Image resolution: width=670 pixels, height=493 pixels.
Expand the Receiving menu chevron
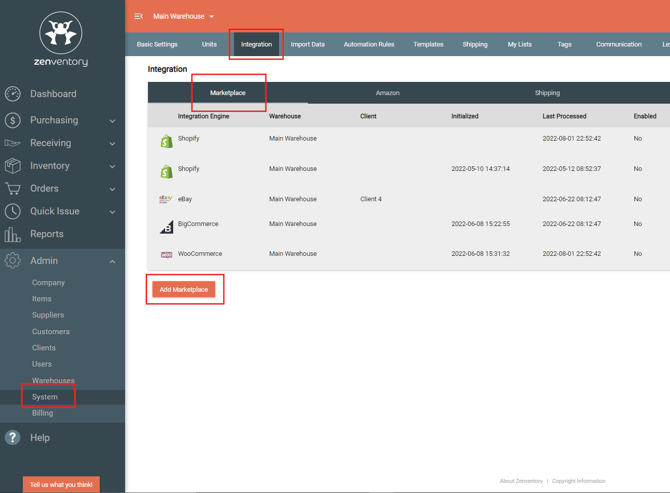[112, 144]
